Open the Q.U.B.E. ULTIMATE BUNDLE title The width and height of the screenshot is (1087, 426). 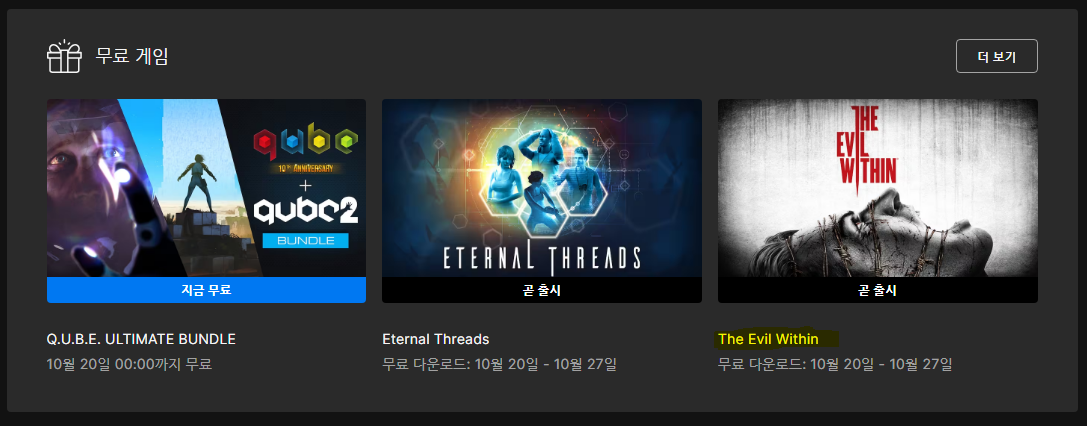[x=141, y=339]
